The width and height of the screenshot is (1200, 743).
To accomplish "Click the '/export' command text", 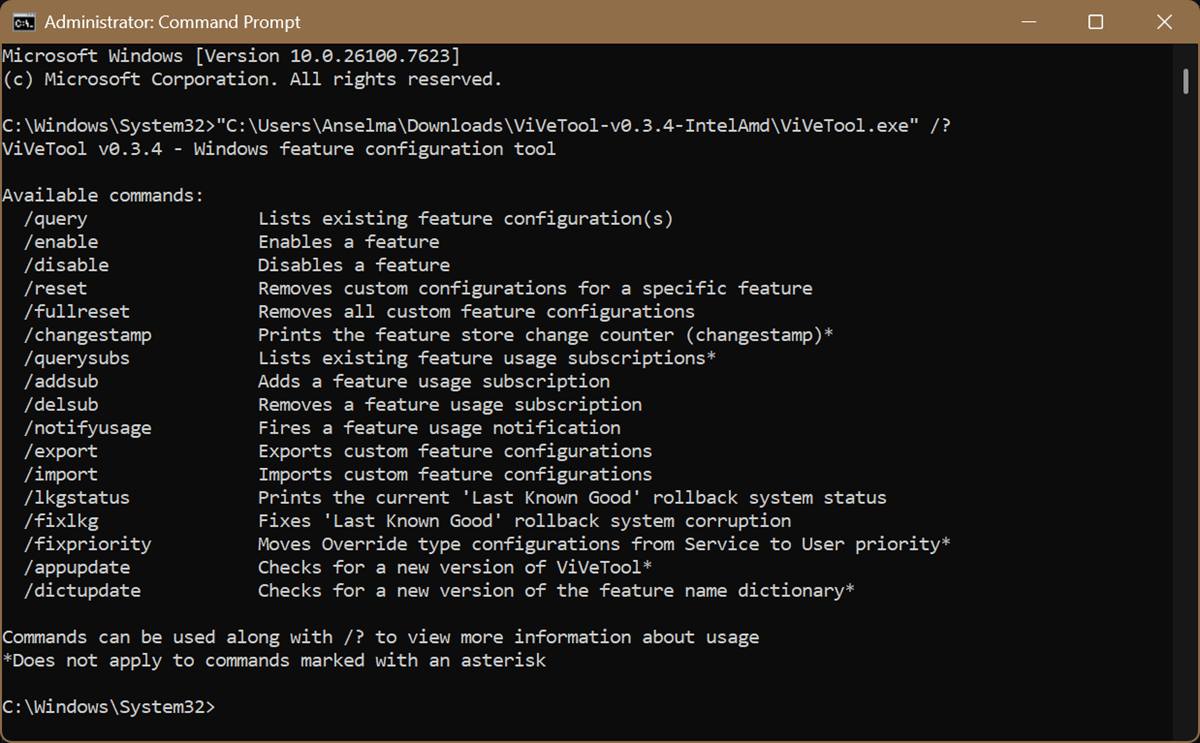I will (61, 451).
